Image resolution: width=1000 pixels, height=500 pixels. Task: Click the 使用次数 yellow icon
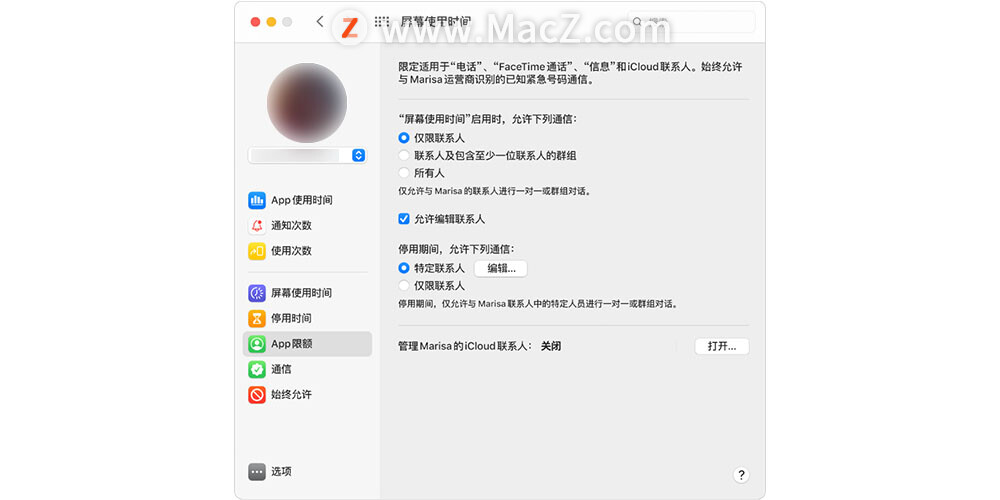point(256,251)
